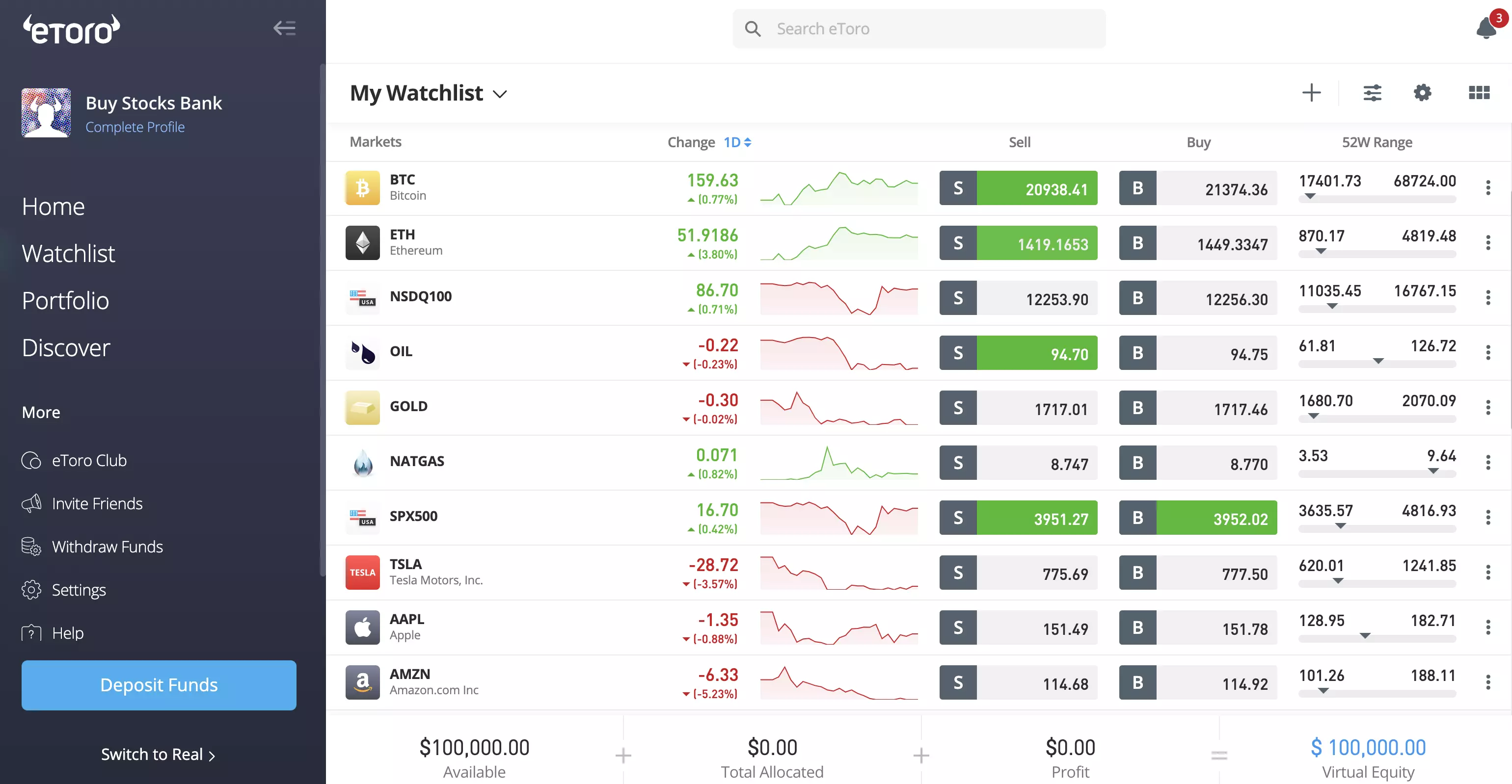Click the GOLD bar icon

362,408
